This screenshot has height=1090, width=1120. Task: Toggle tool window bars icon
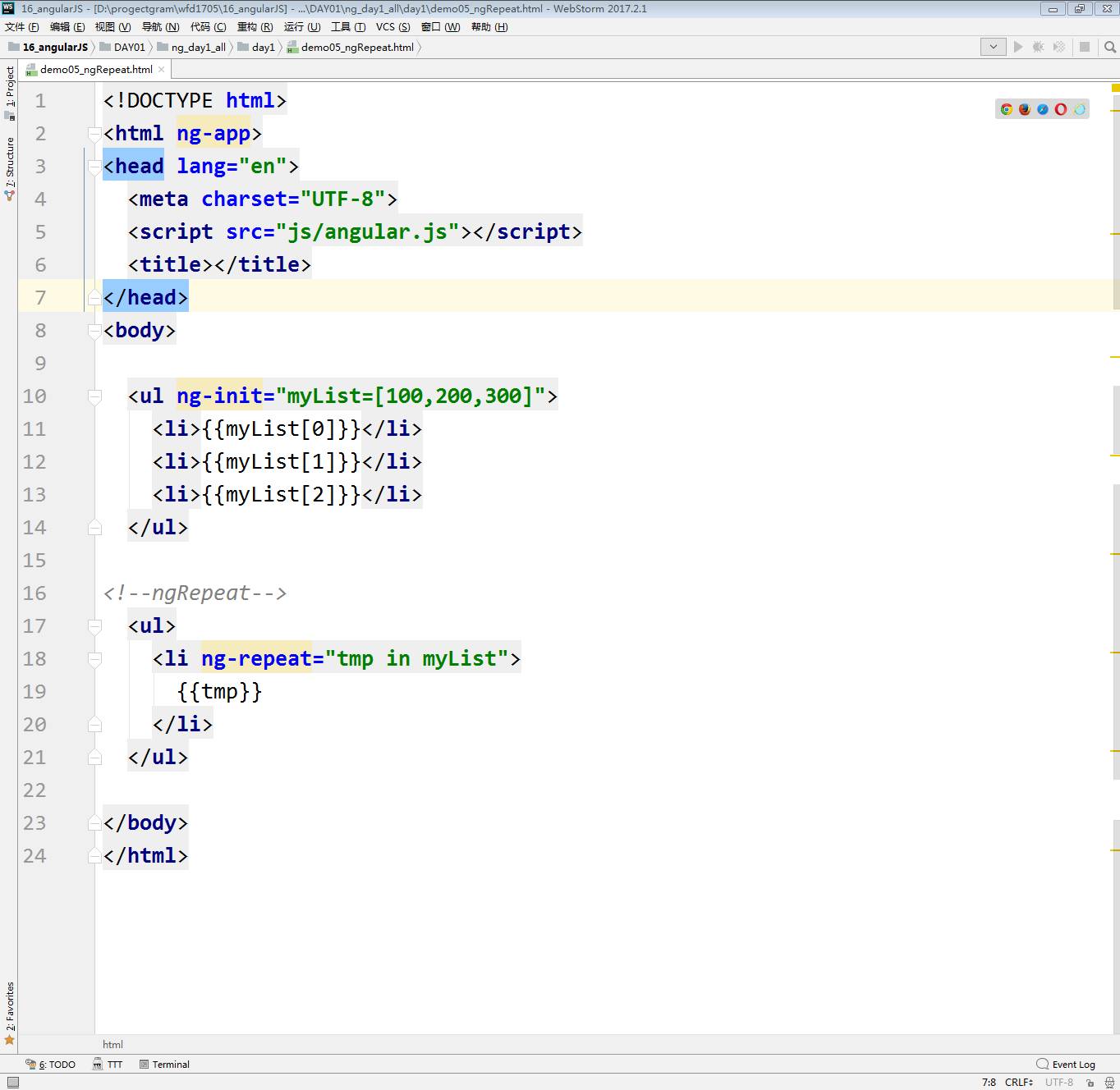coord(12,1083)
